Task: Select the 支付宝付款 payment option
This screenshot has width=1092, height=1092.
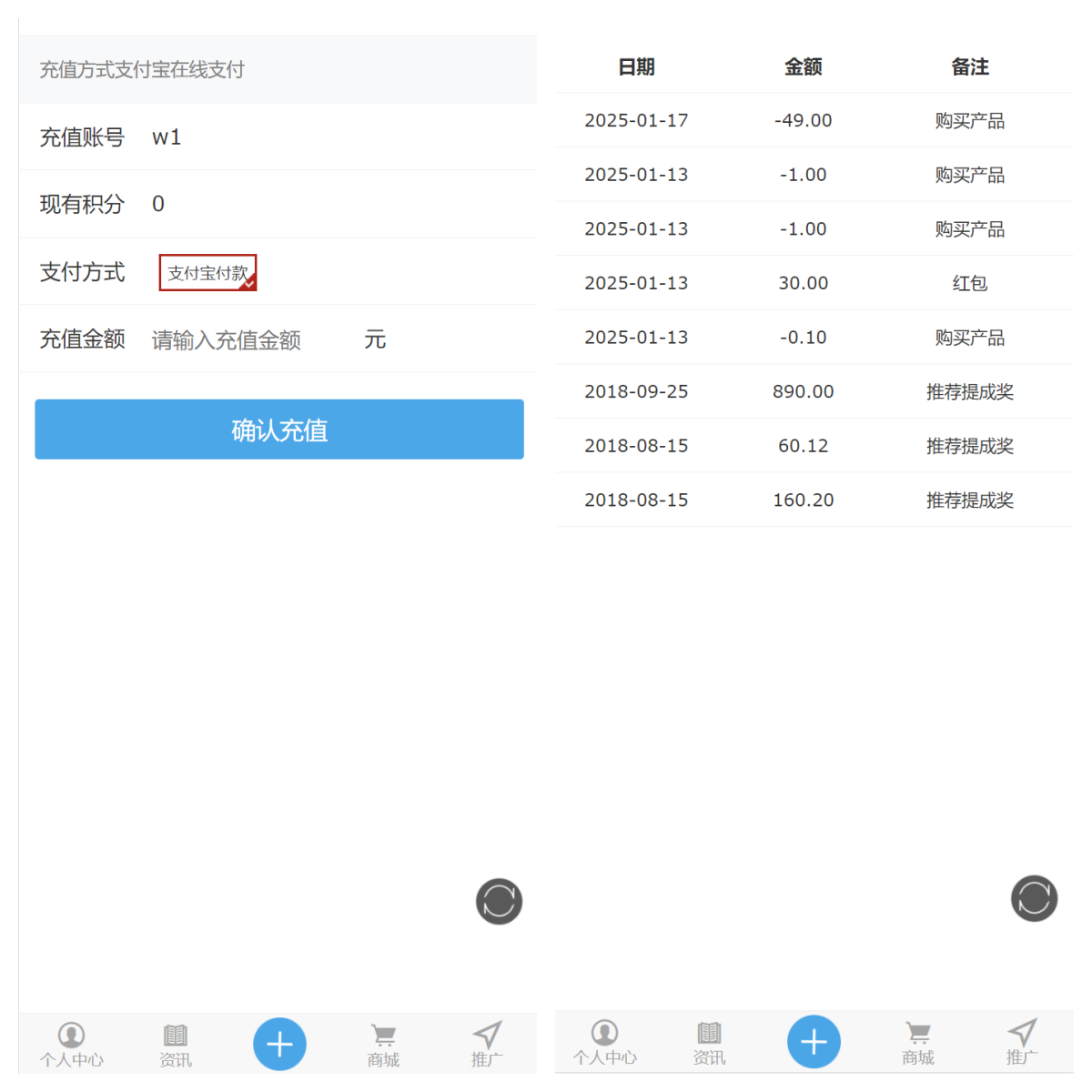Action: (208, 273)
